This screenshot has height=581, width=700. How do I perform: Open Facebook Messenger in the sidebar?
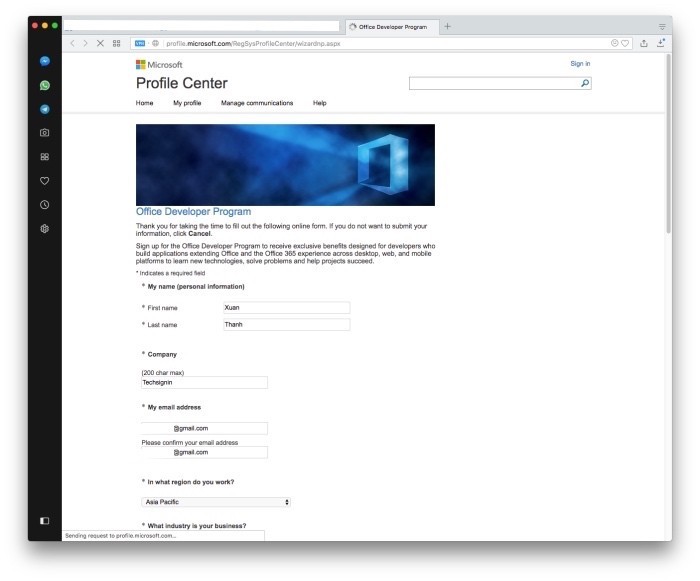pyautogui.click(x=45, y=61)
